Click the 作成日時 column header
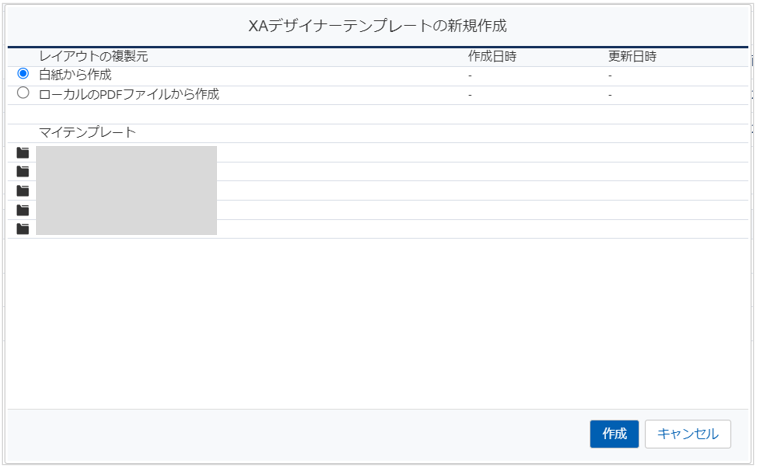This screenshot has width=757, height=469. point(492,56)
